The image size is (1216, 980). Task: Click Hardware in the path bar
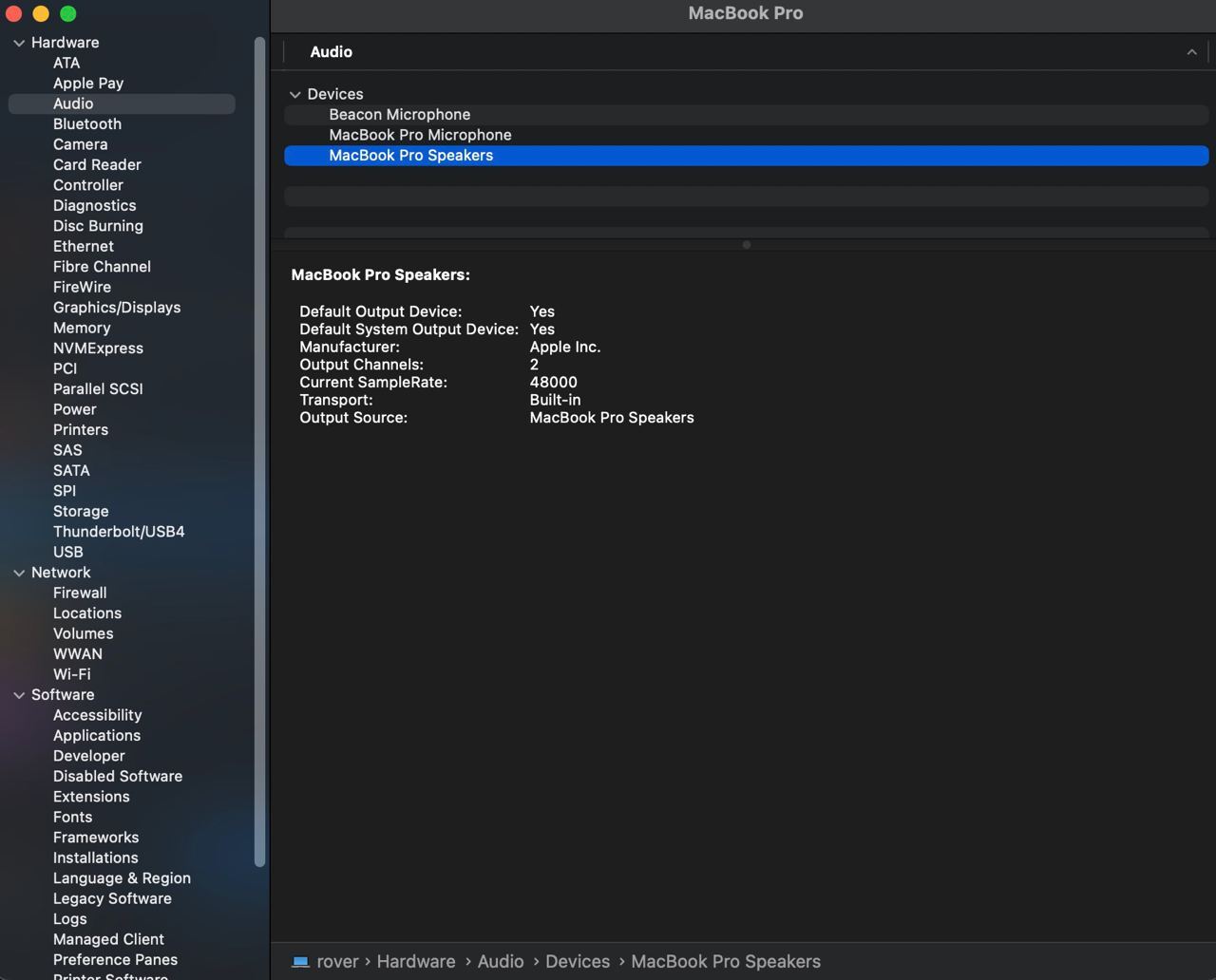(x=416, y=961)
